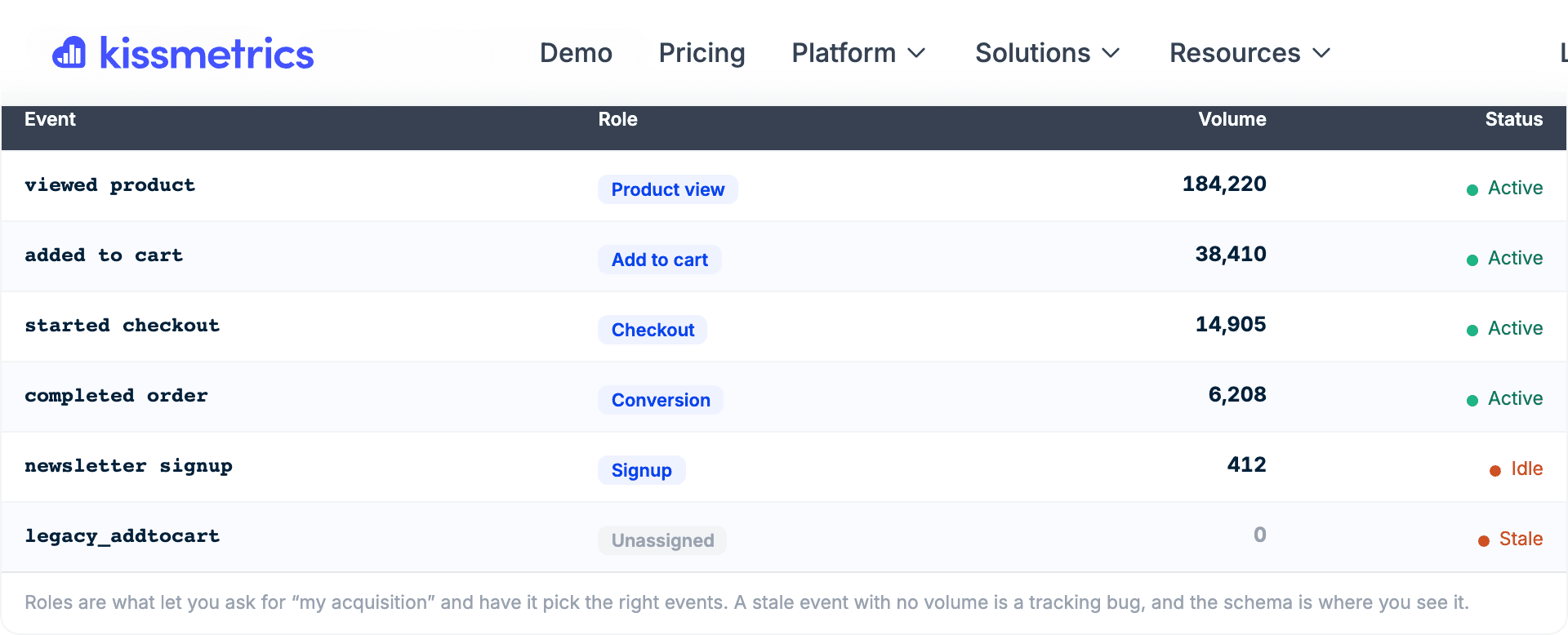Click the Active label in viewed product row

1515,188
